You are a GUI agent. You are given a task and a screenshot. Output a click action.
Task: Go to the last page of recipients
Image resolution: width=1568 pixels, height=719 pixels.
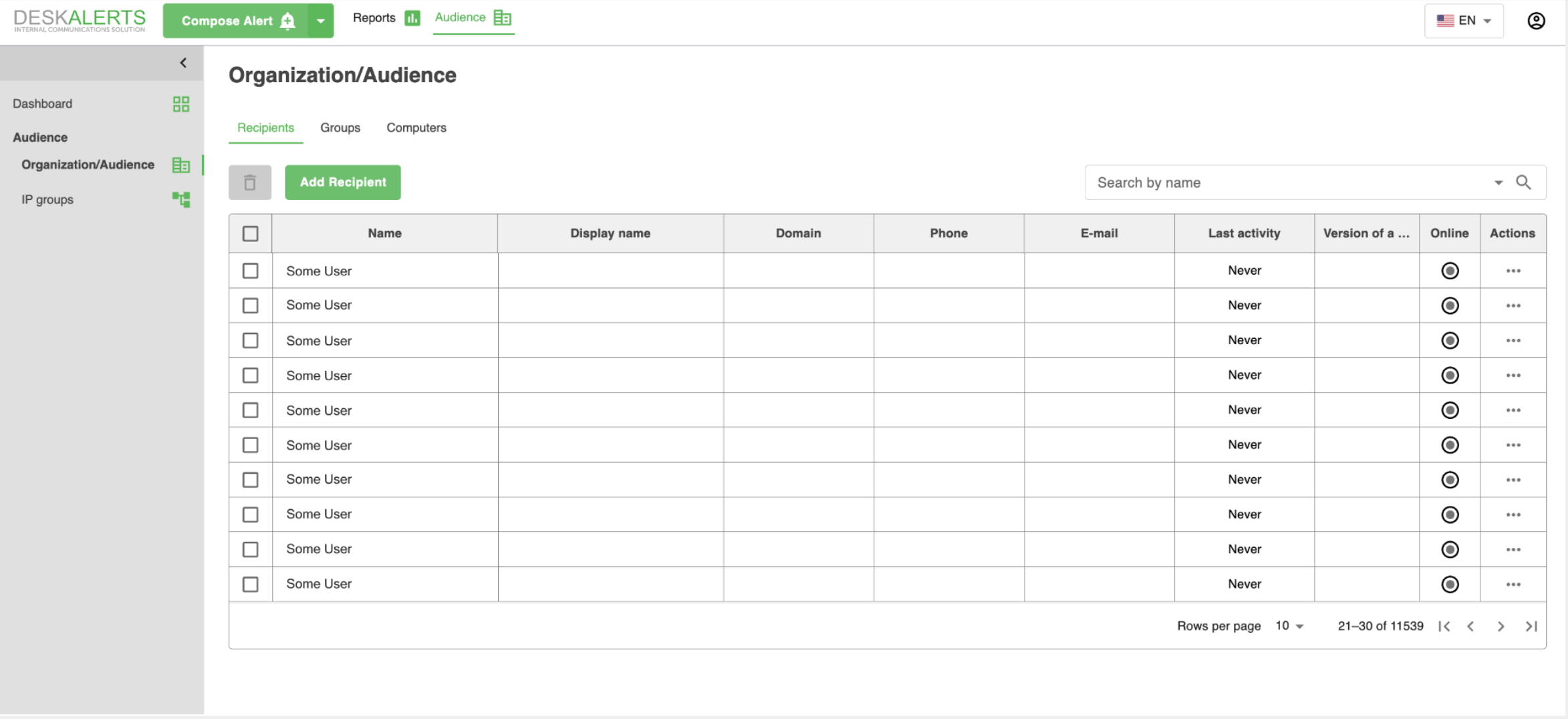(x=1531, y=626)
